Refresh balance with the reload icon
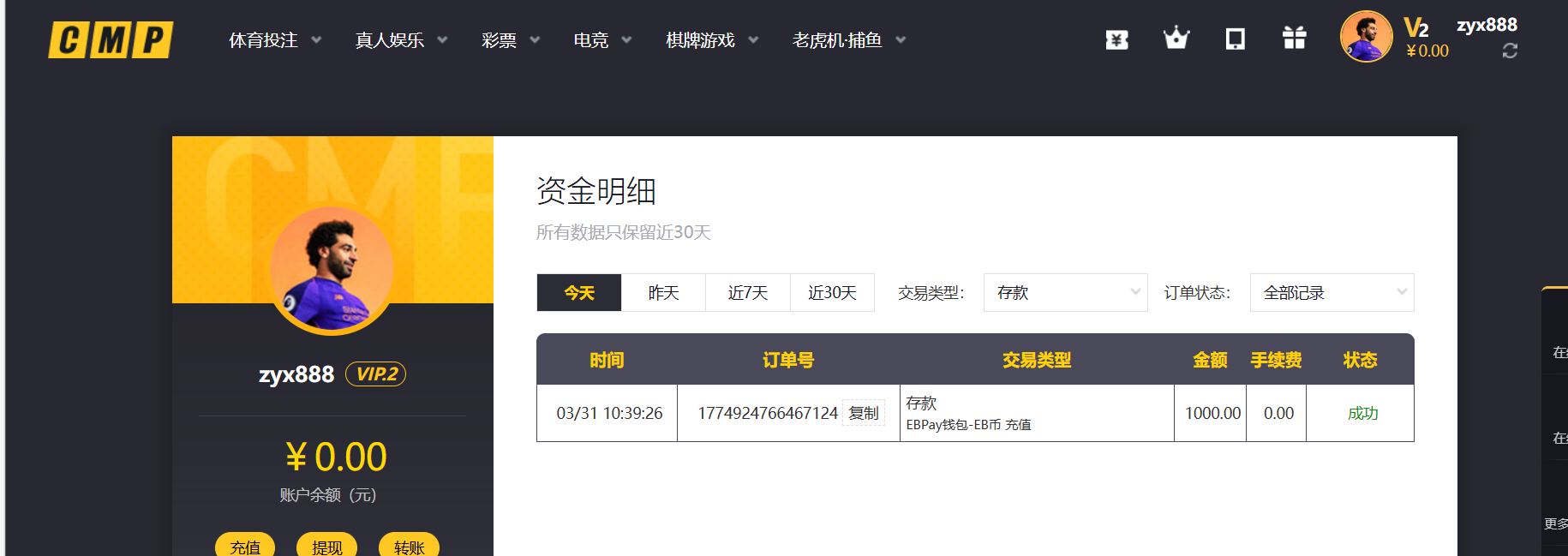Viewport: 1568px width, 556px height. pyautogui.click(x=1510, y=51)
